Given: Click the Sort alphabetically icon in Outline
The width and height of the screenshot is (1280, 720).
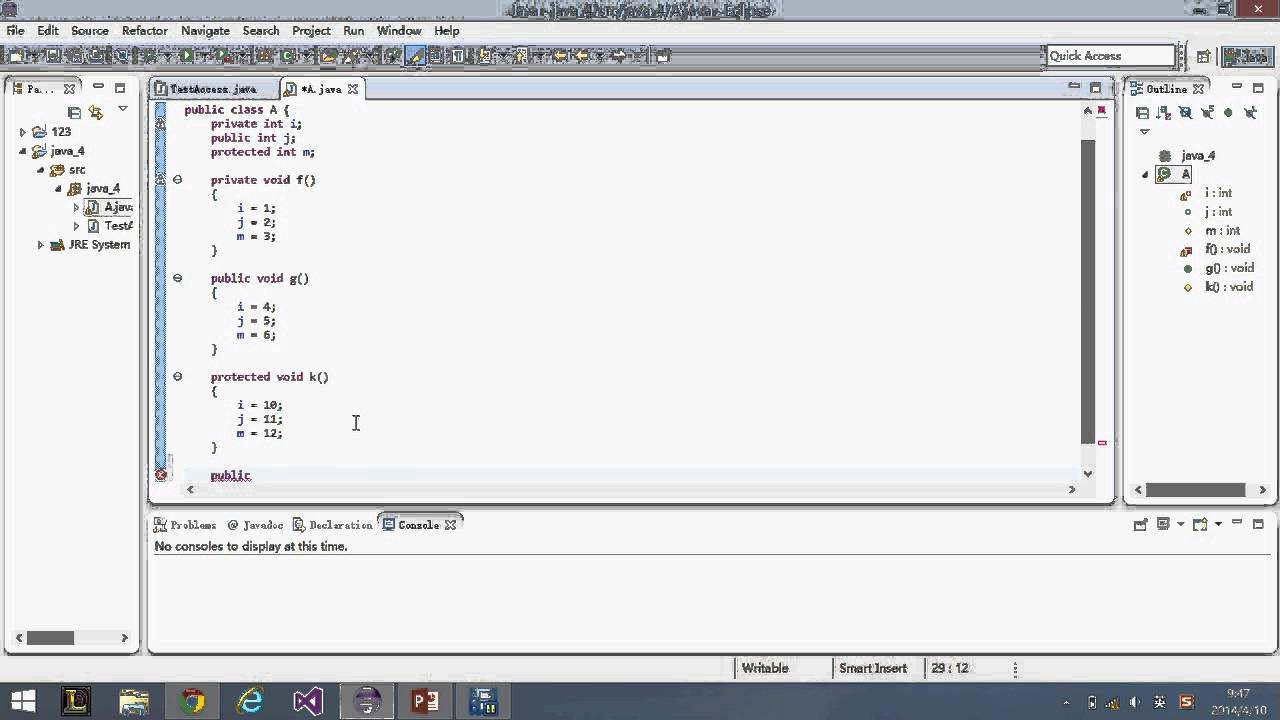Looking at the screenshot, I should (x=1164, y=112).
